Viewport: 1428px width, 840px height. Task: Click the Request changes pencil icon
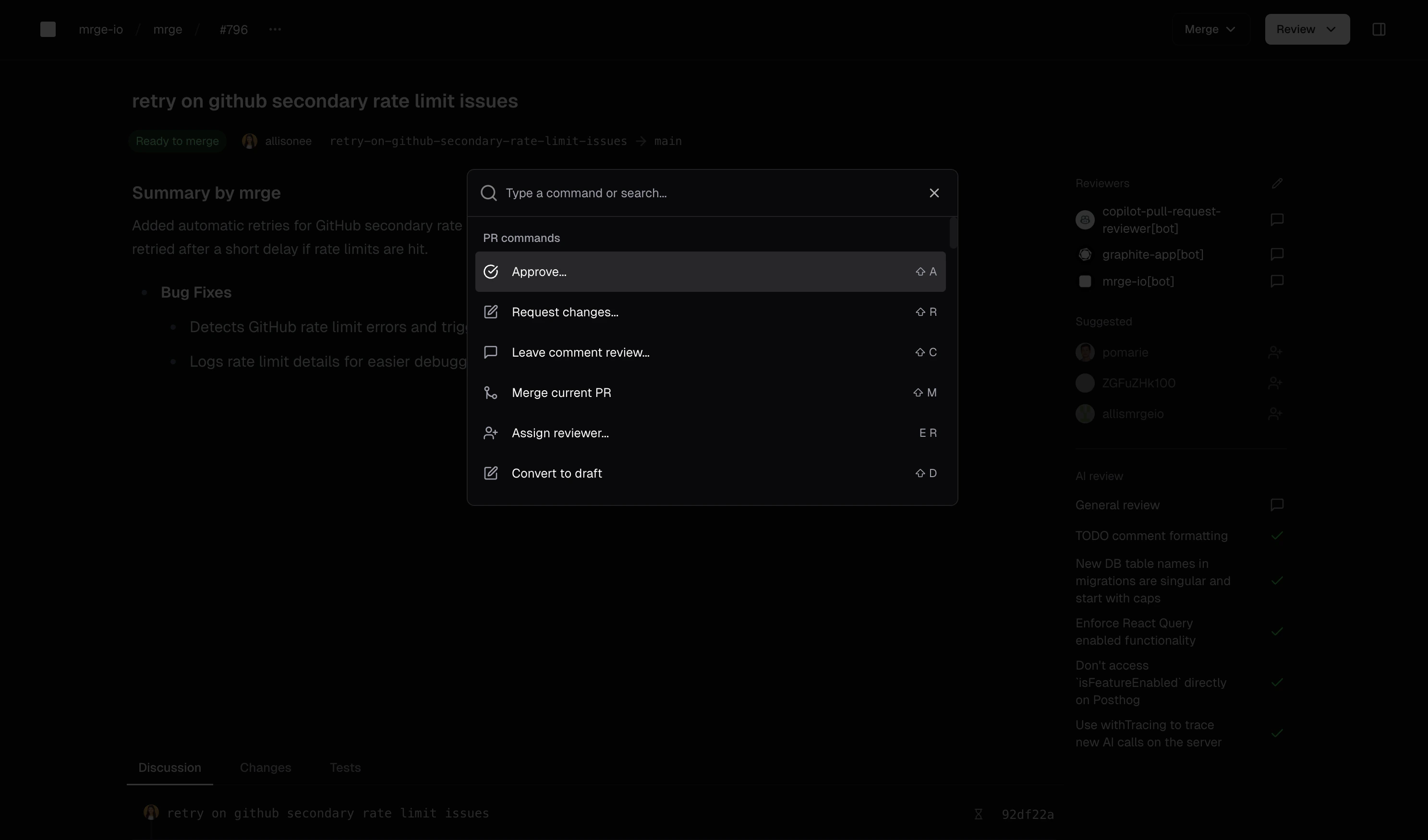pos(491,312)
